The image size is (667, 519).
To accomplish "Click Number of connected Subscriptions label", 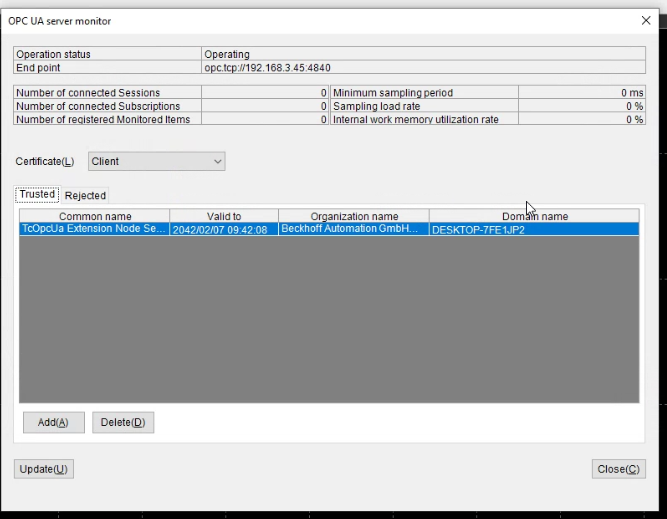I will click(98, 106).
